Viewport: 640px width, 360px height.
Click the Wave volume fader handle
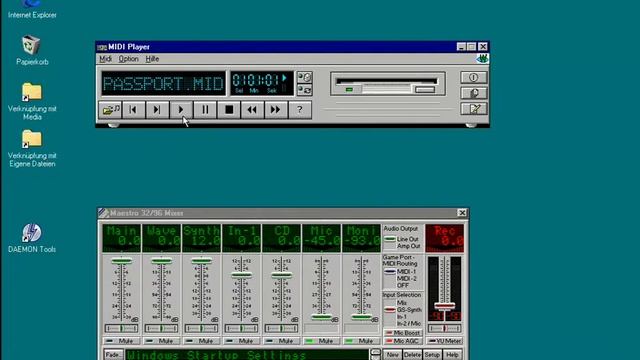tap(162, 261)
